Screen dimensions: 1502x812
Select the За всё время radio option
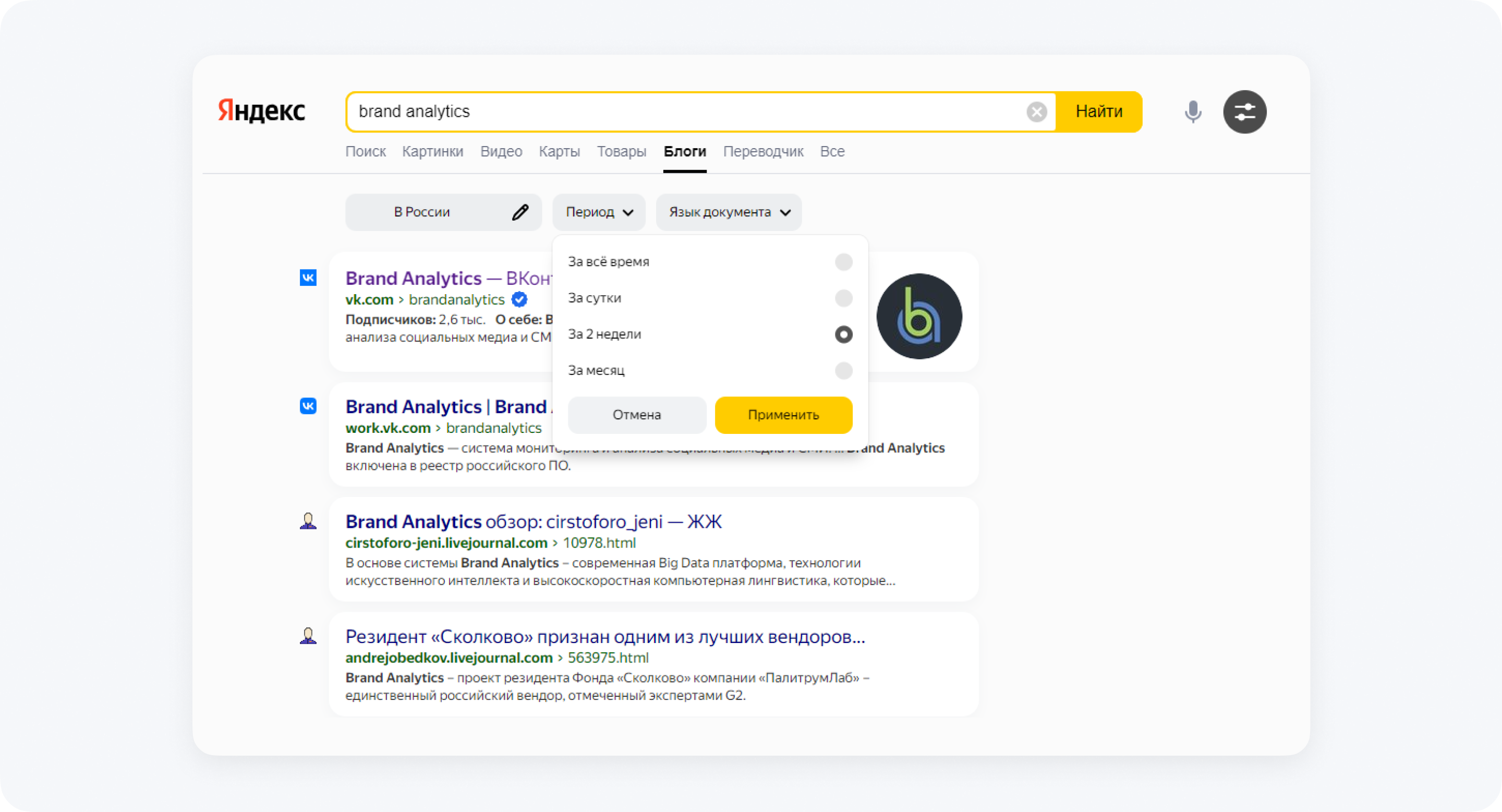pyautogui.click(x=843, y=262)
